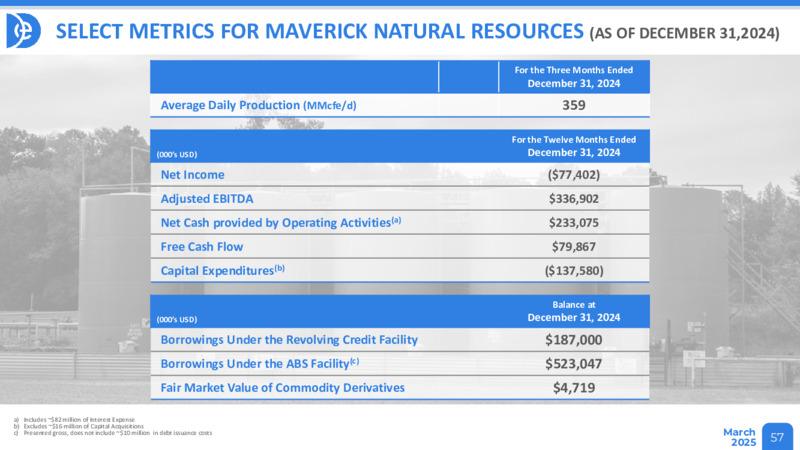Select the value $4,719
The height and width of the screenshot is (450, 800).
click(573, 388)
